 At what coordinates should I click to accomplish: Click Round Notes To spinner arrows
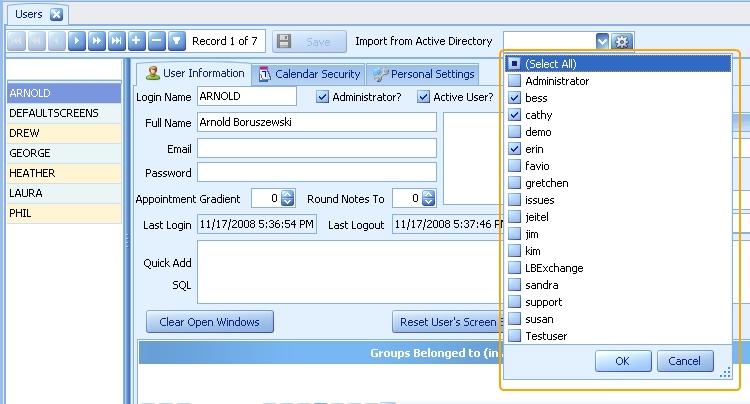(429, 198)
